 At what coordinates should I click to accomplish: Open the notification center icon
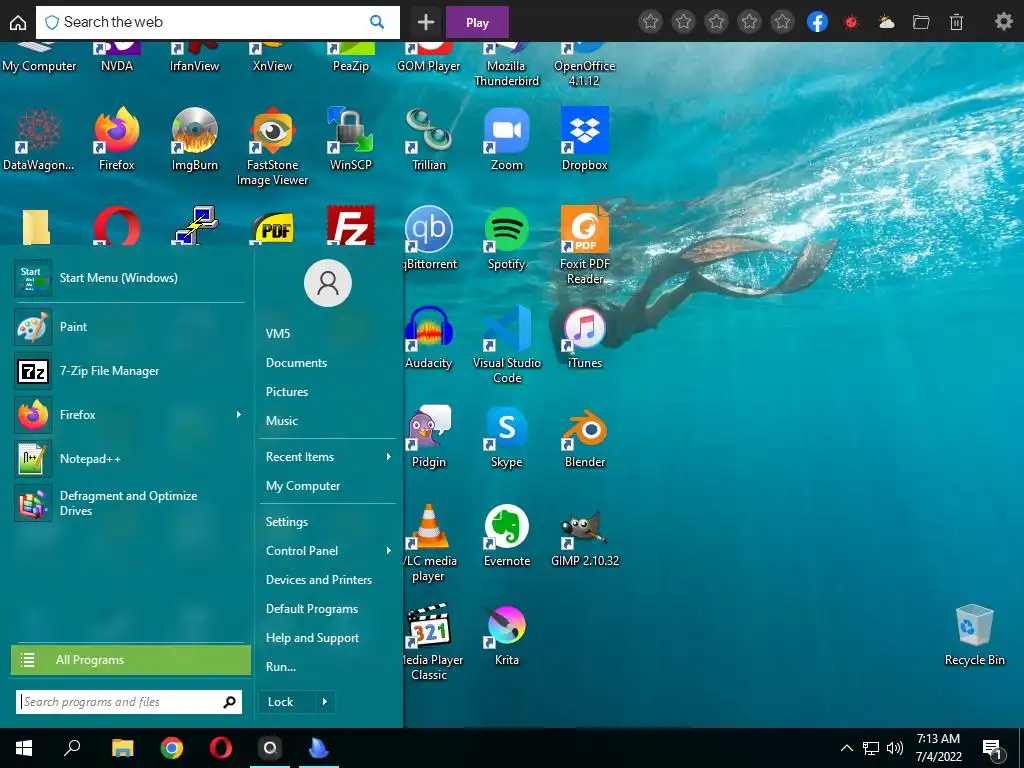992,749
